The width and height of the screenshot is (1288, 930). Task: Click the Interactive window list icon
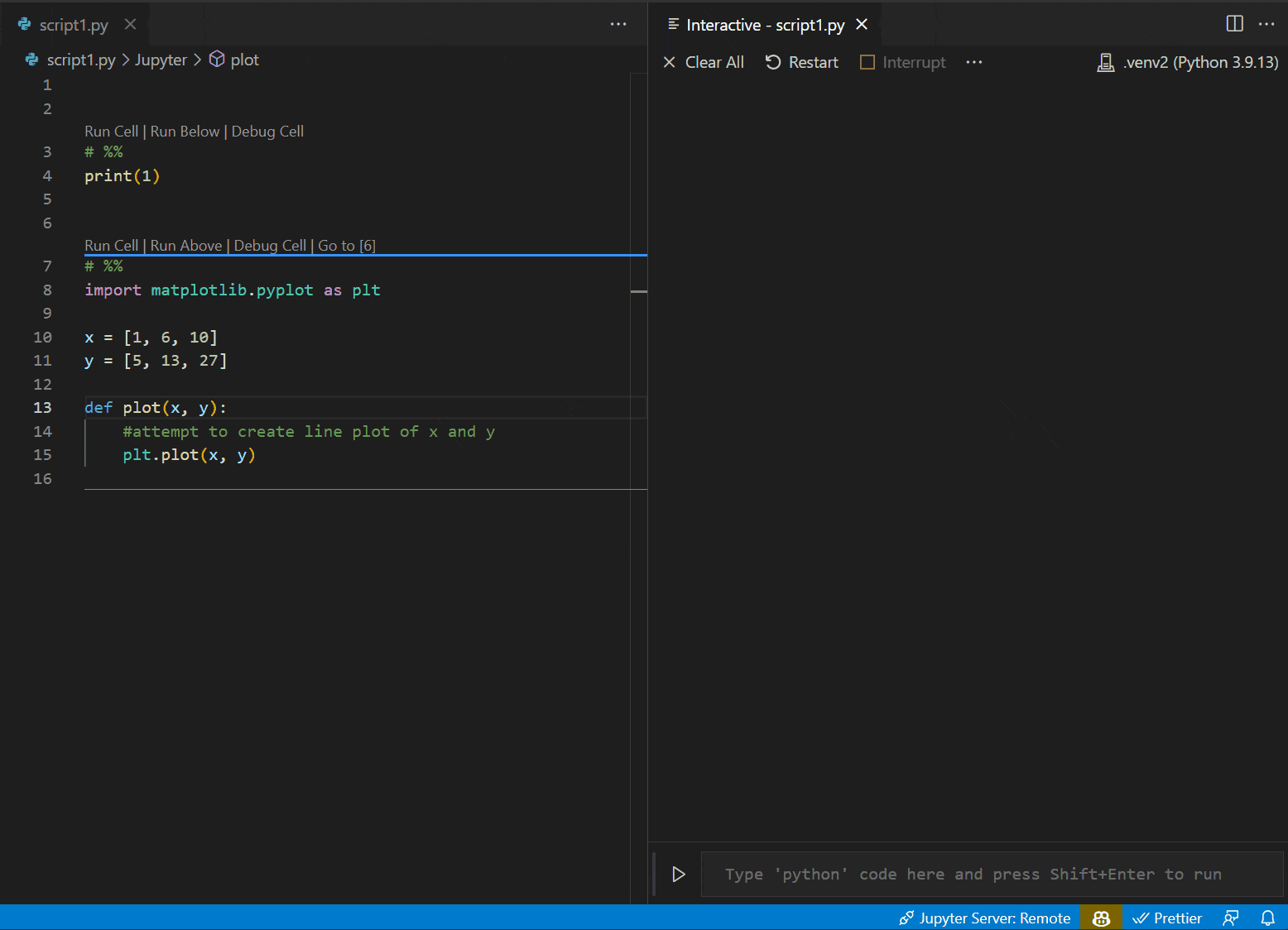pyautogui.click(x=672, y=24)
